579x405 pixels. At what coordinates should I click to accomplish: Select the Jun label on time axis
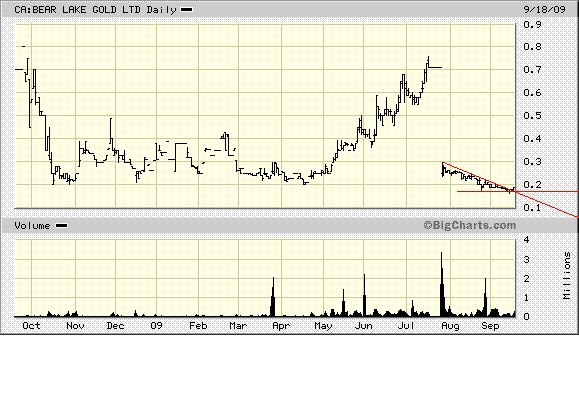(363, 326)
